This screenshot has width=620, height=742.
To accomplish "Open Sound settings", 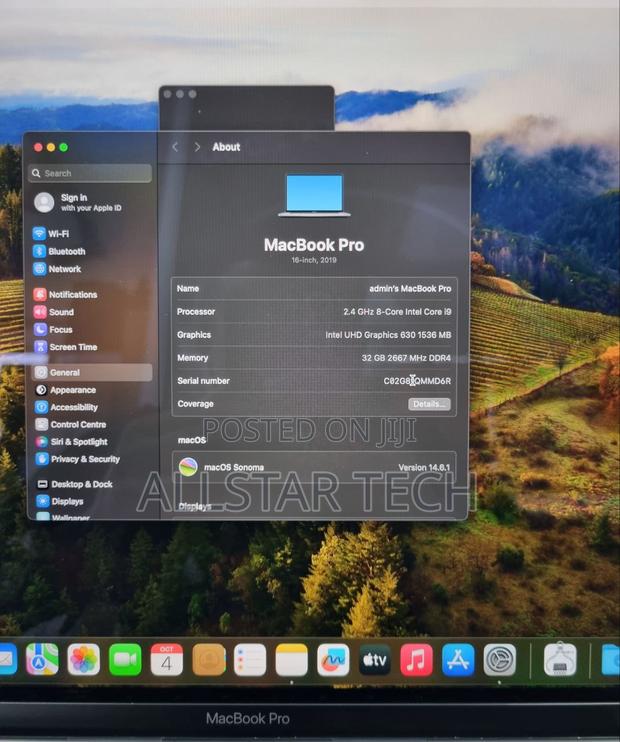I will 54,312.
